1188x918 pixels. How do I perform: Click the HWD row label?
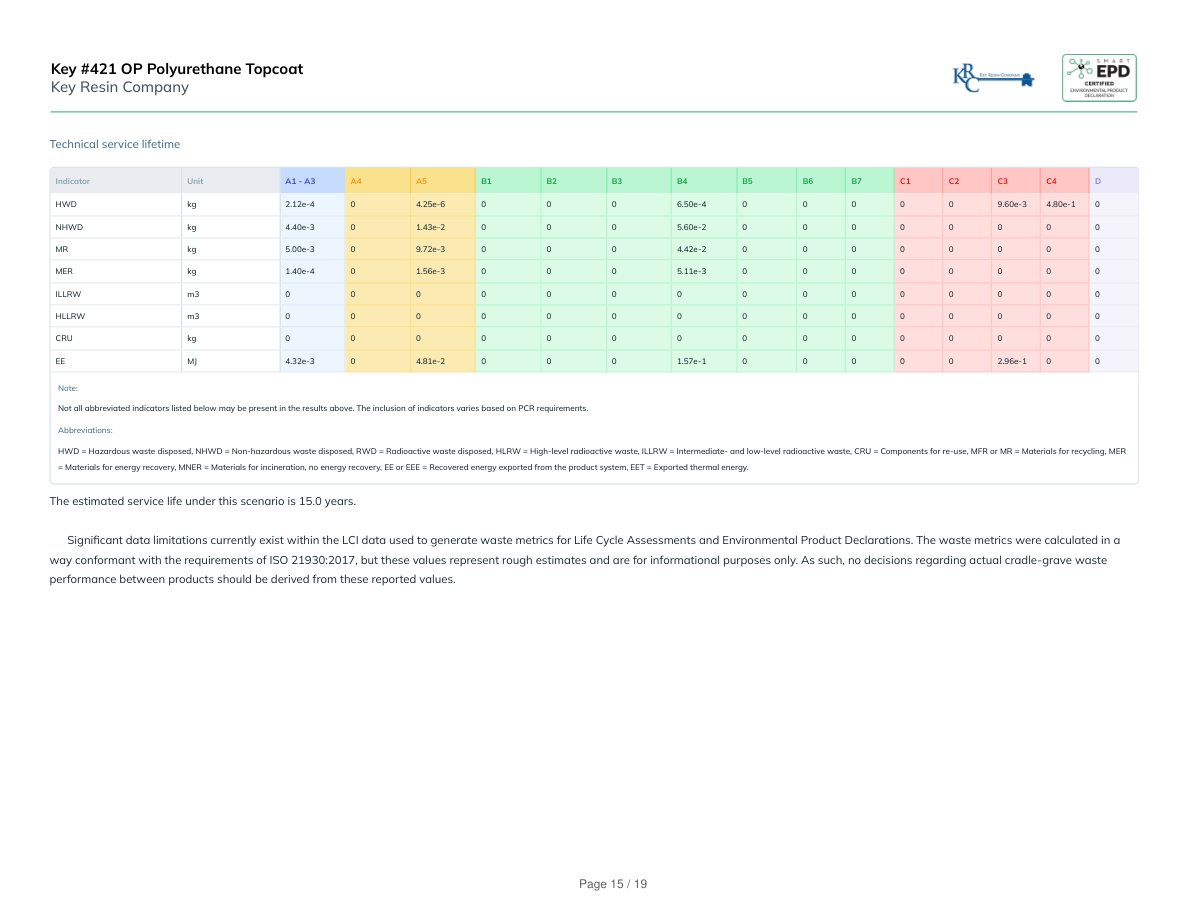pos(66,204)
